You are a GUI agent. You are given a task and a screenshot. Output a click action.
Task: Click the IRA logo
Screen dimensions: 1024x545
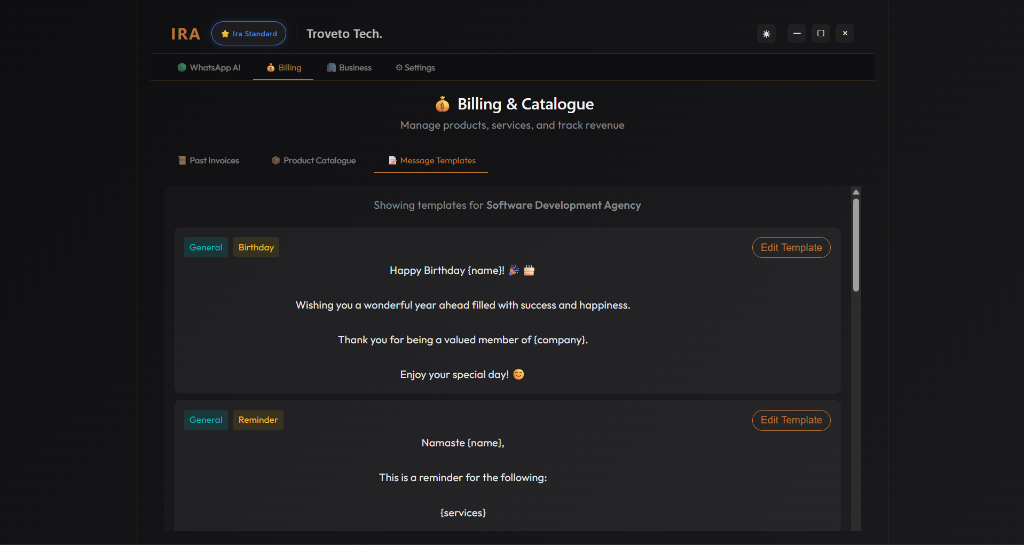click(x=185, y=34)
